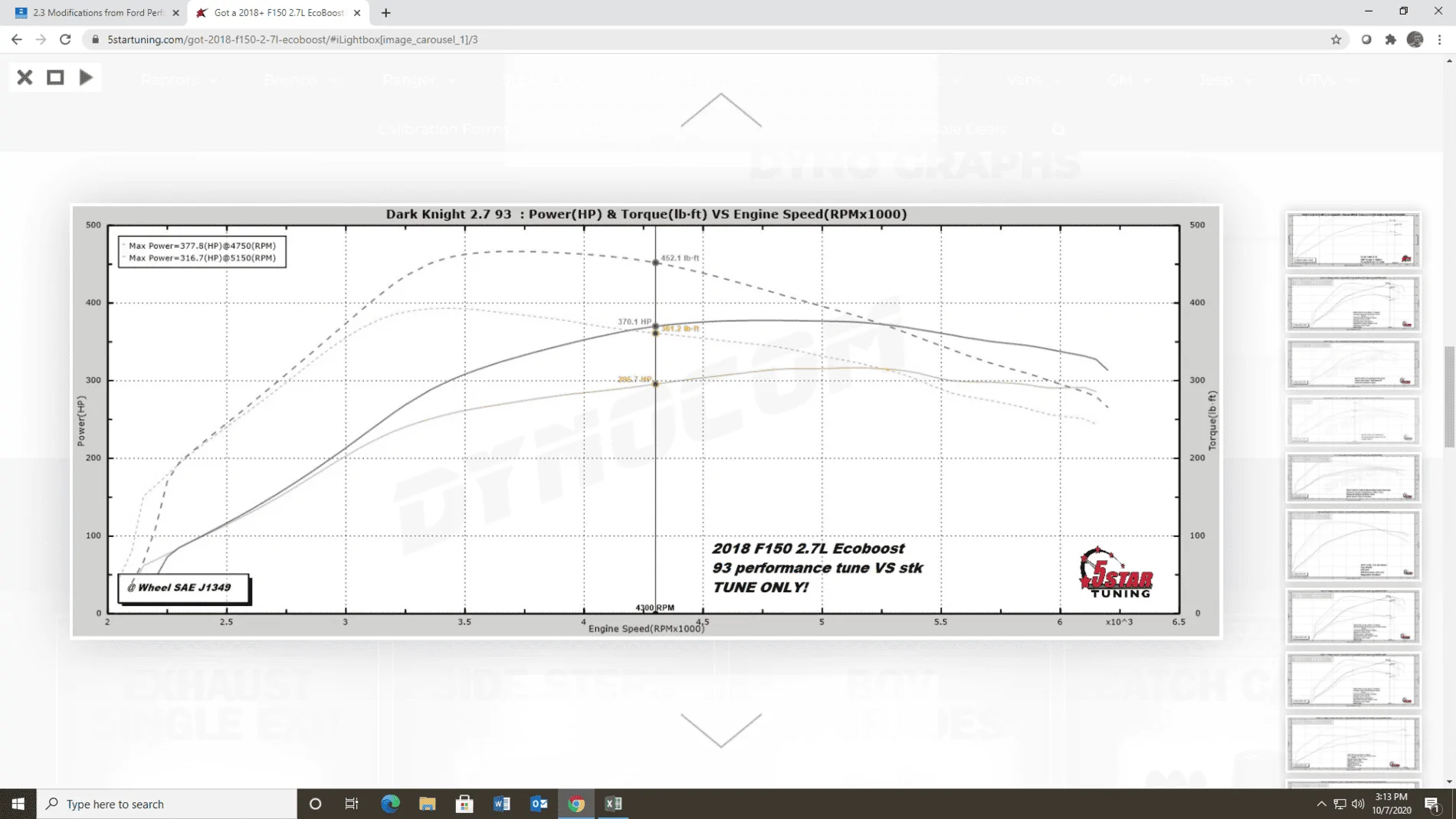Open network status in system tray
Viewport: 1456px width, 819px height.
(x=1340, y=804)
